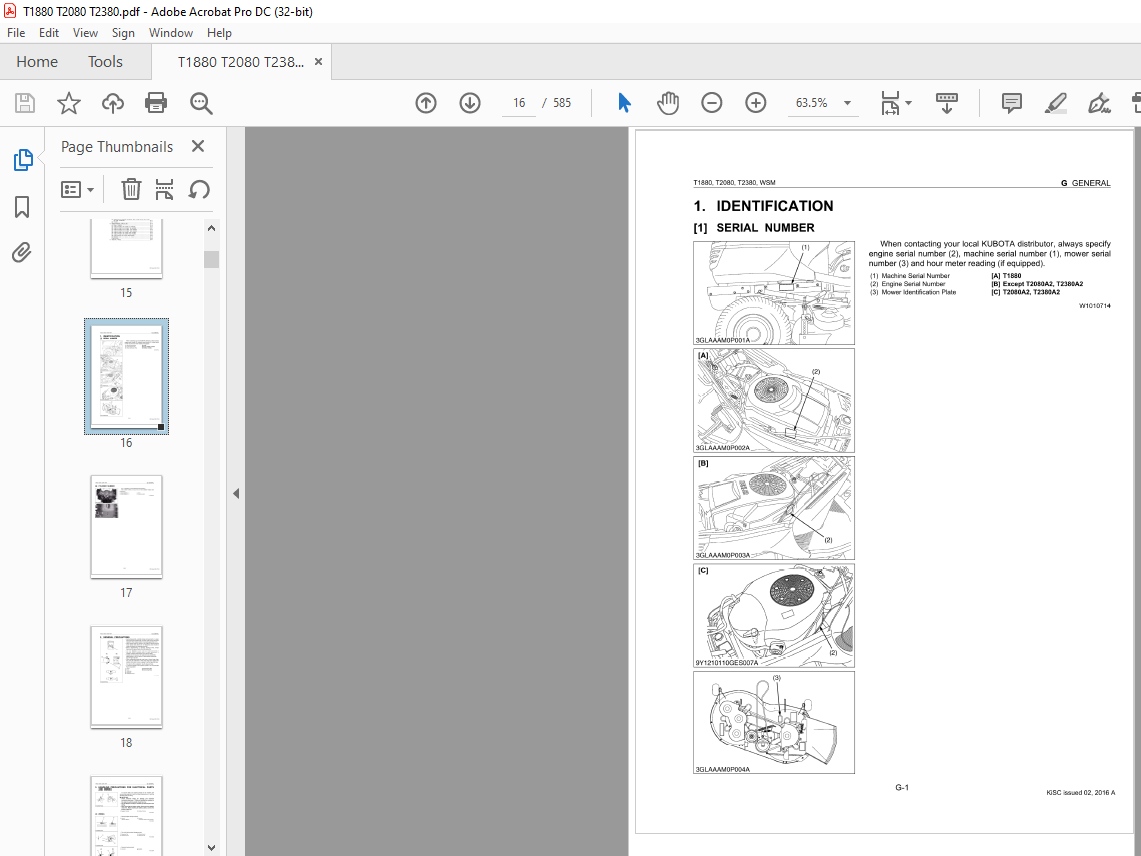The image size is (1141, 856).
Task: Open Find text magnifier icon
Action: point(201,103)
